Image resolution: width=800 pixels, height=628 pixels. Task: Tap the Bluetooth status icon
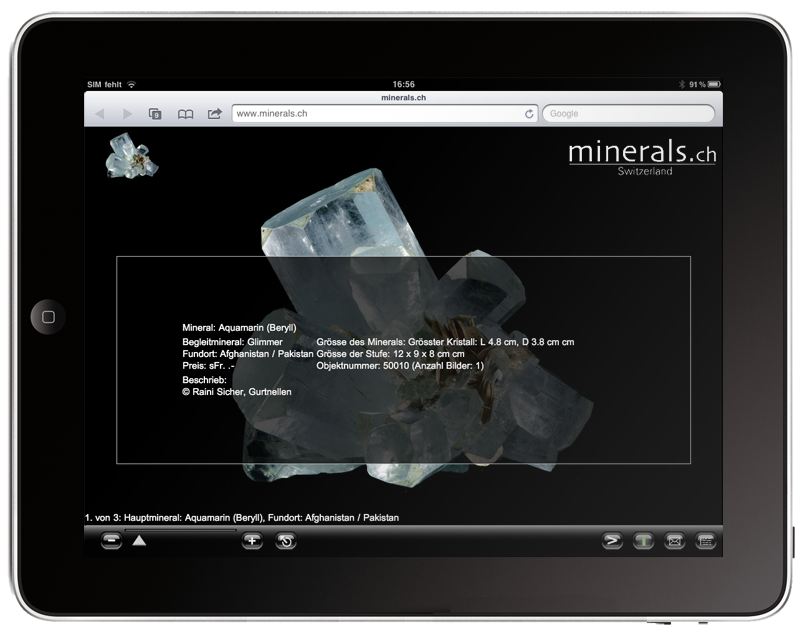pyautogui.click(x=682, y=84)
